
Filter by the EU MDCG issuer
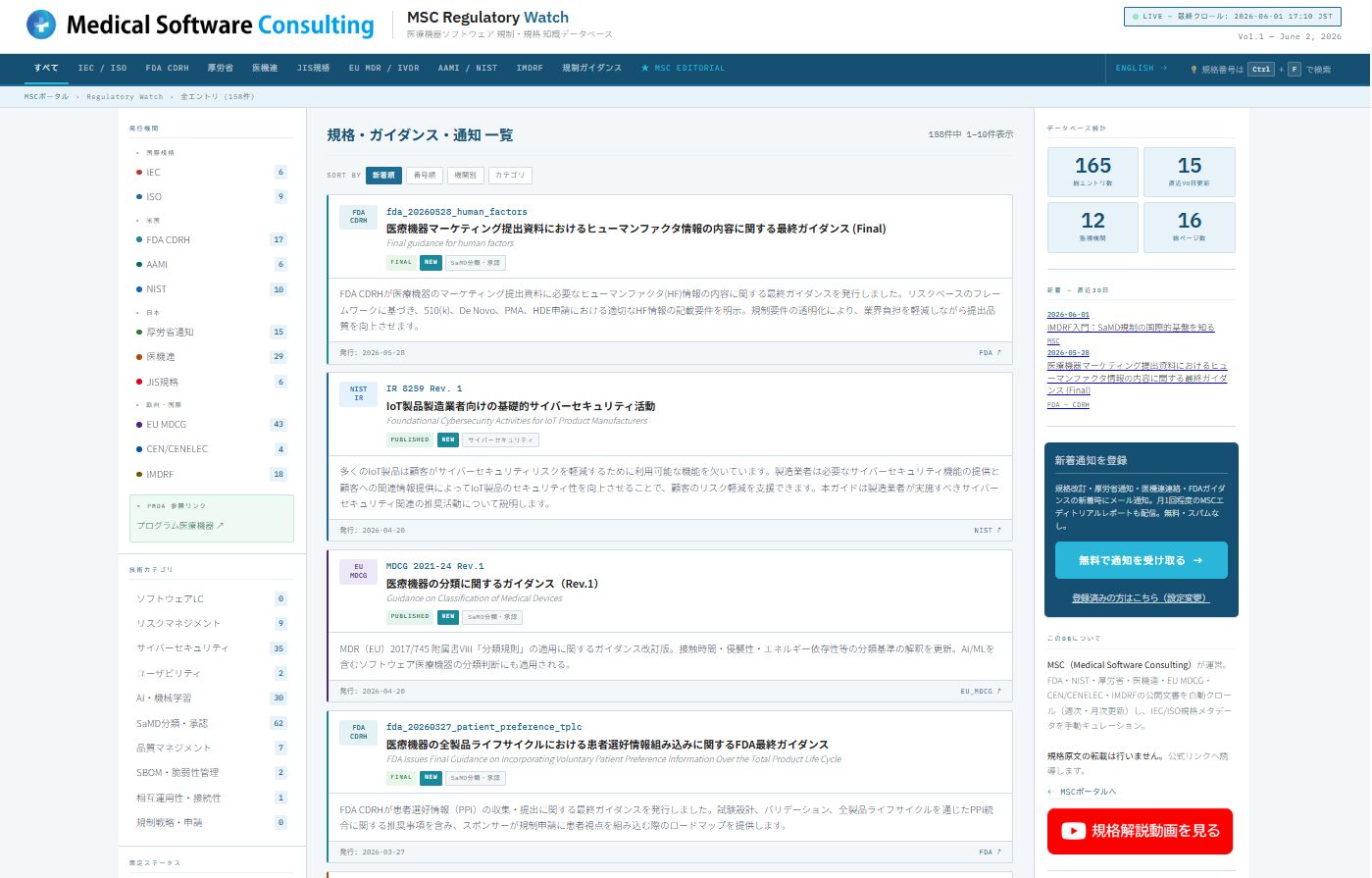click(211, 425)
